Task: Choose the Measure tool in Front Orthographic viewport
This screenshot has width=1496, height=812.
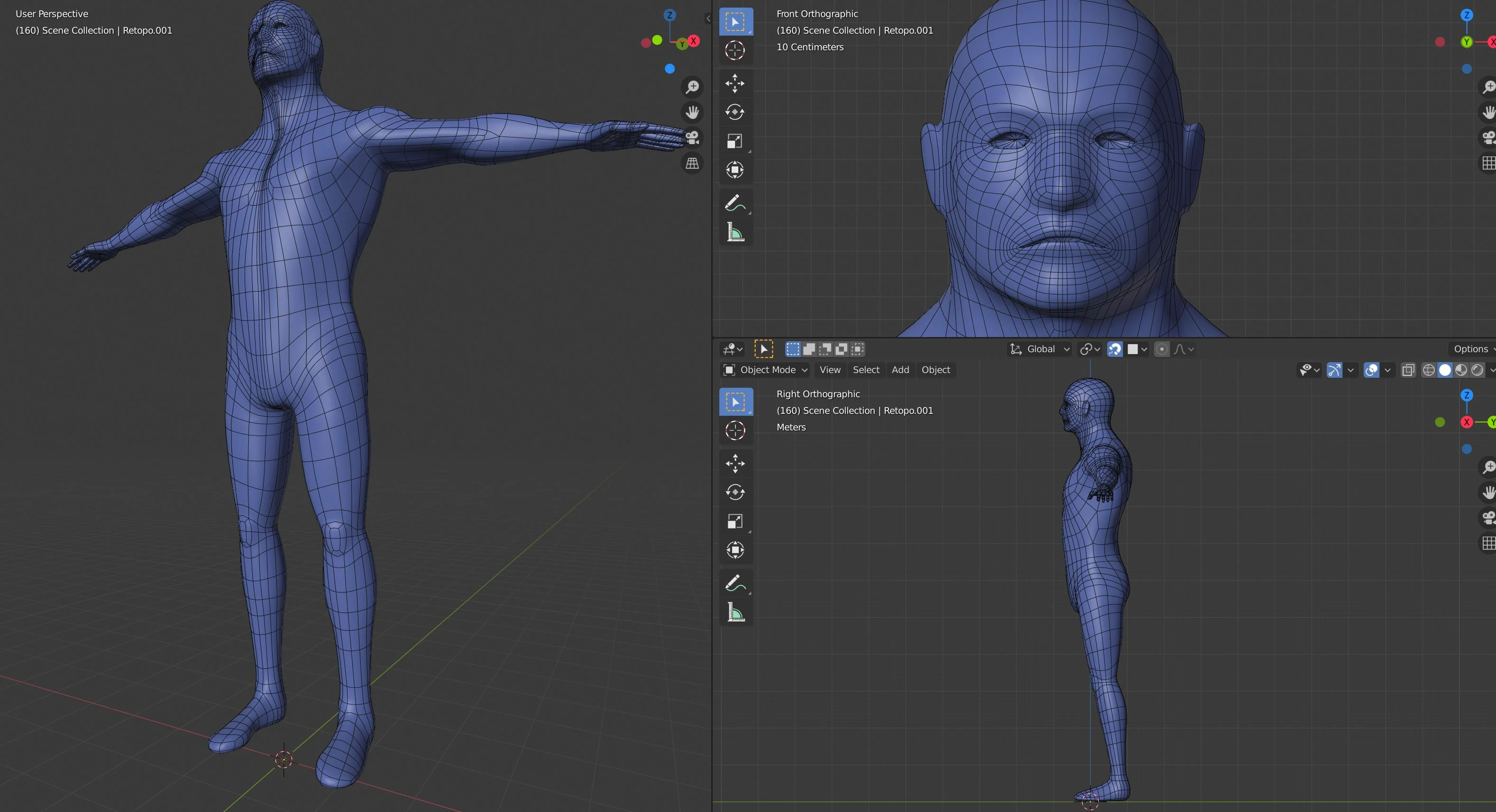Action: (735, 232)
